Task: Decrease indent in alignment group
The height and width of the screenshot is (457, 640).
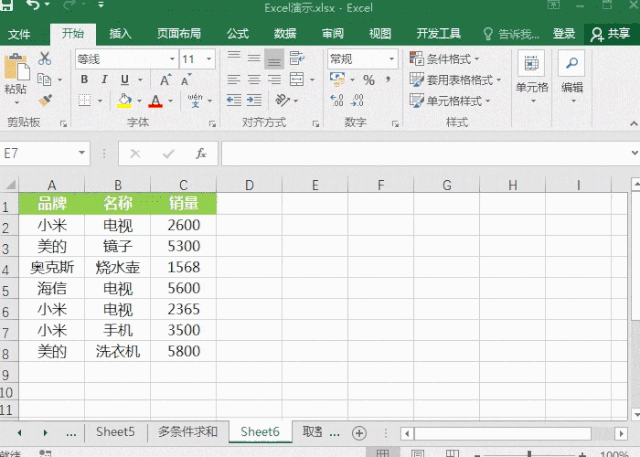Action: pyautogui.click(x=234, y=100)
